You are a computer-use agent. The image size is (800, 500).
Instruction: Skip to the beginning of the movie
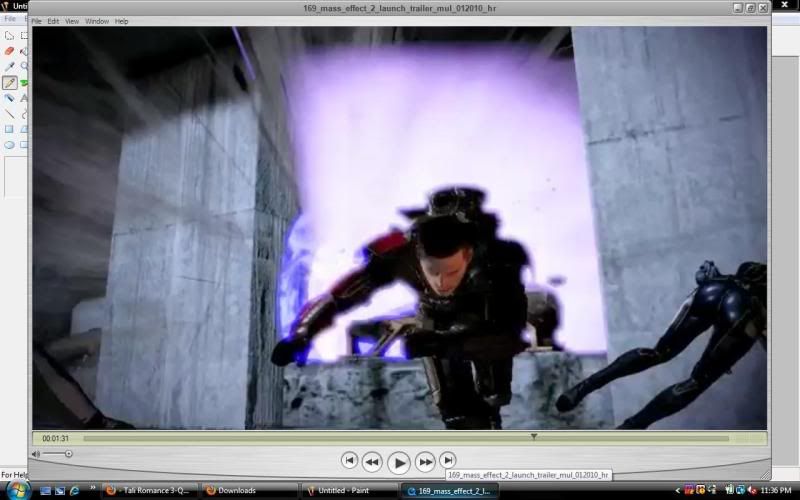[x=349, y=460]
